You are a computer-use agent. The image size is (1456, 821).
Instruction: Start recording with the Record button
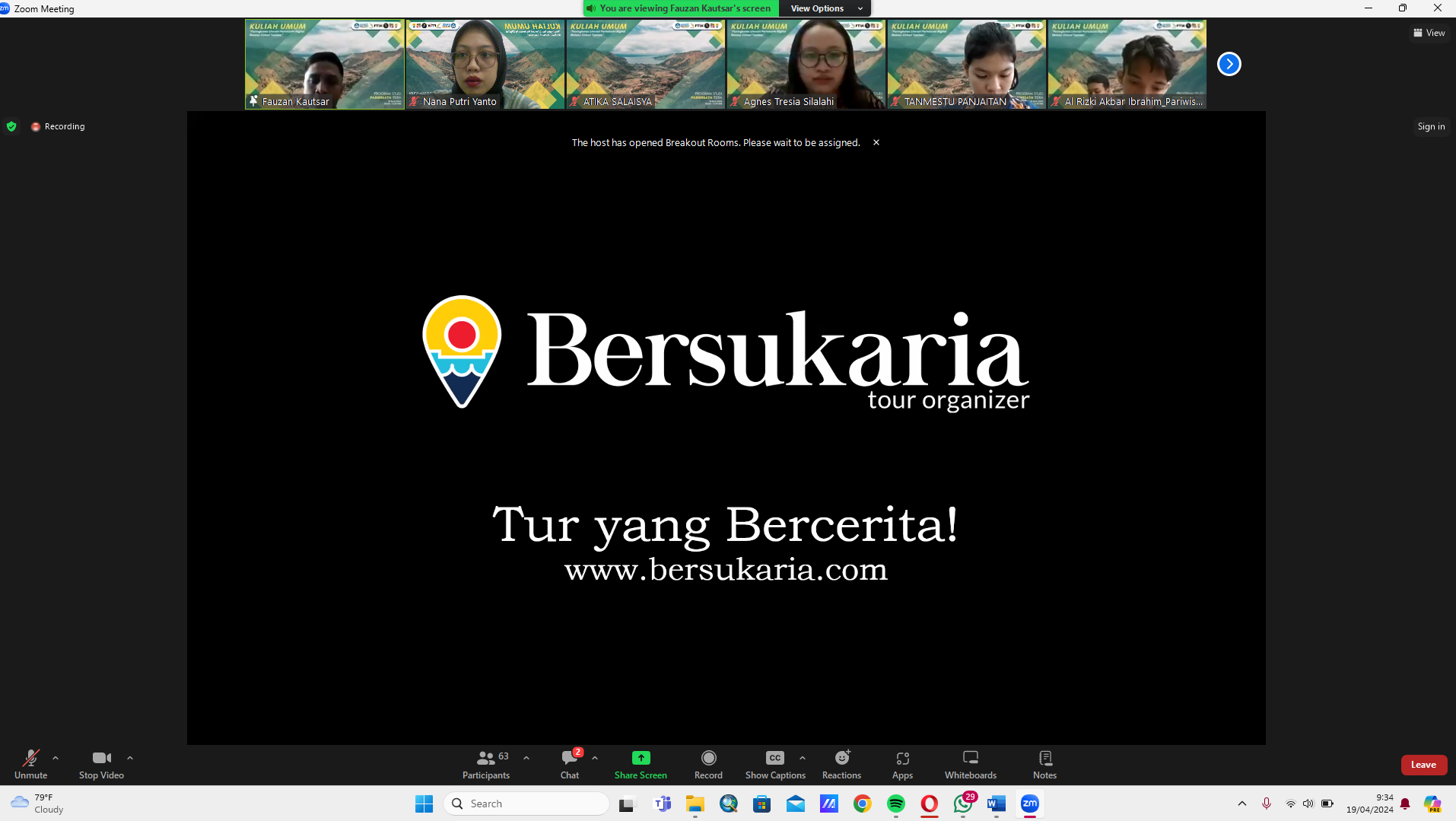708,764
